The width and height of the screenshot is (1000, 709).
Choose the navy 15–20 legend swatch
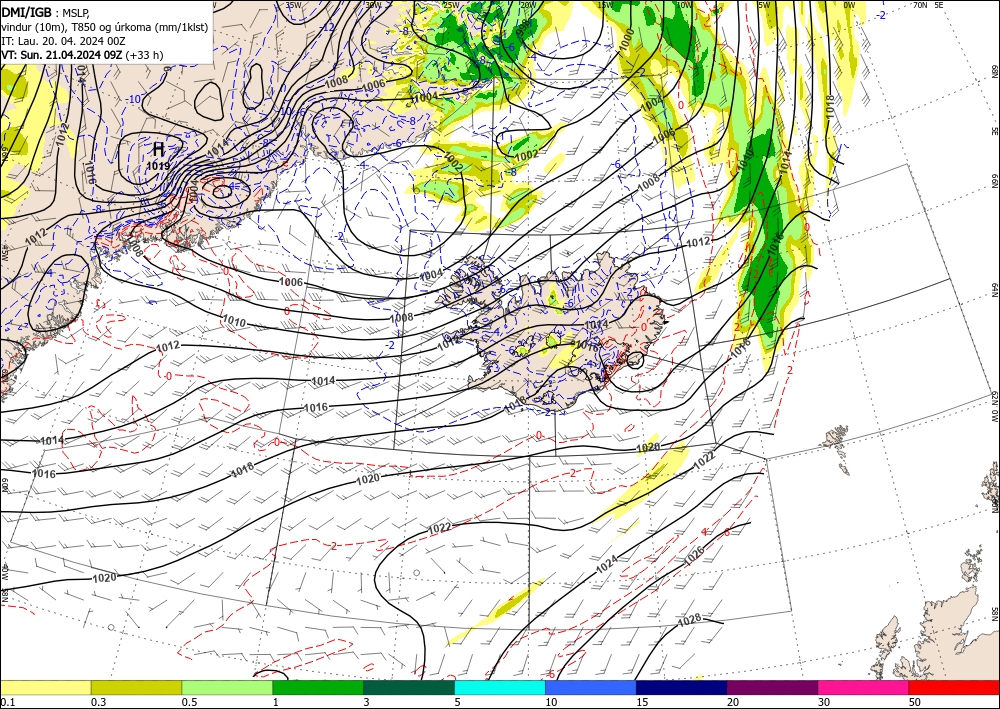click(682, 687)
